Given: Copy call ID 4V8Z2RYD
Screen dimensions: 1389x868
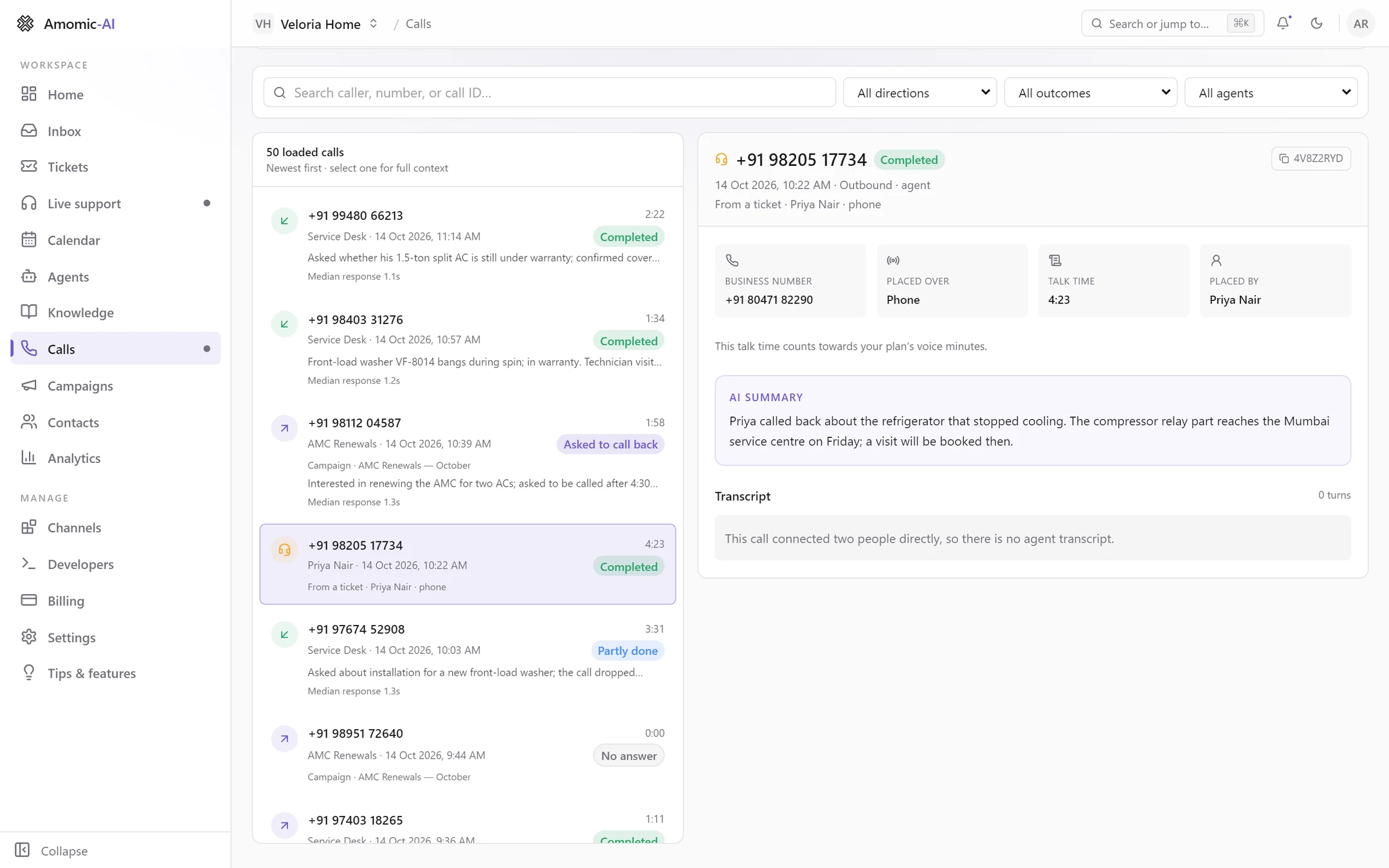Looking at the screenshot, I should (1311, 158).
